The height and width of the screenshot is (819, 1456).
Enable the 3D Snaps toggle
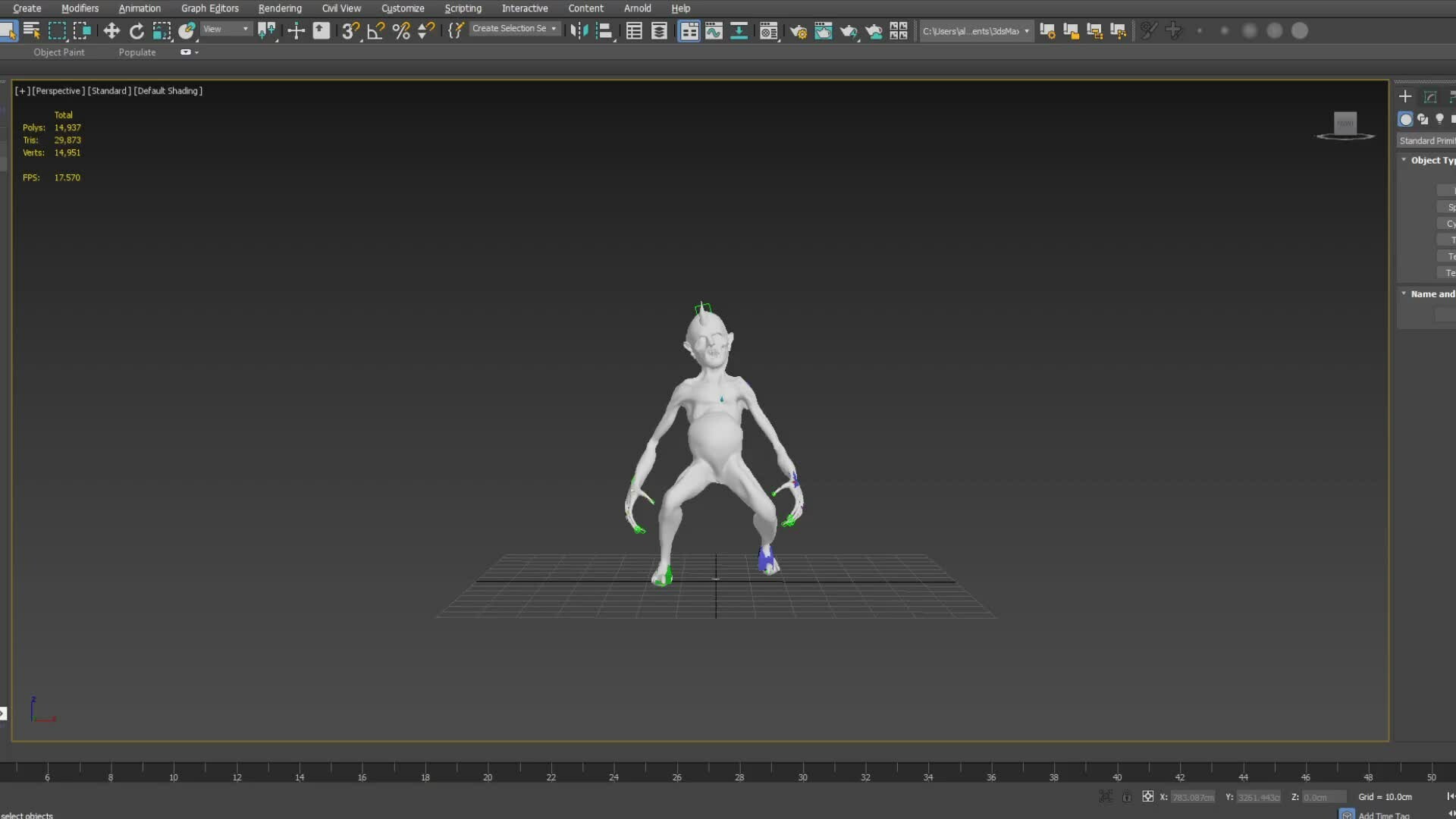pyautogui.click(x=350, y=30)
